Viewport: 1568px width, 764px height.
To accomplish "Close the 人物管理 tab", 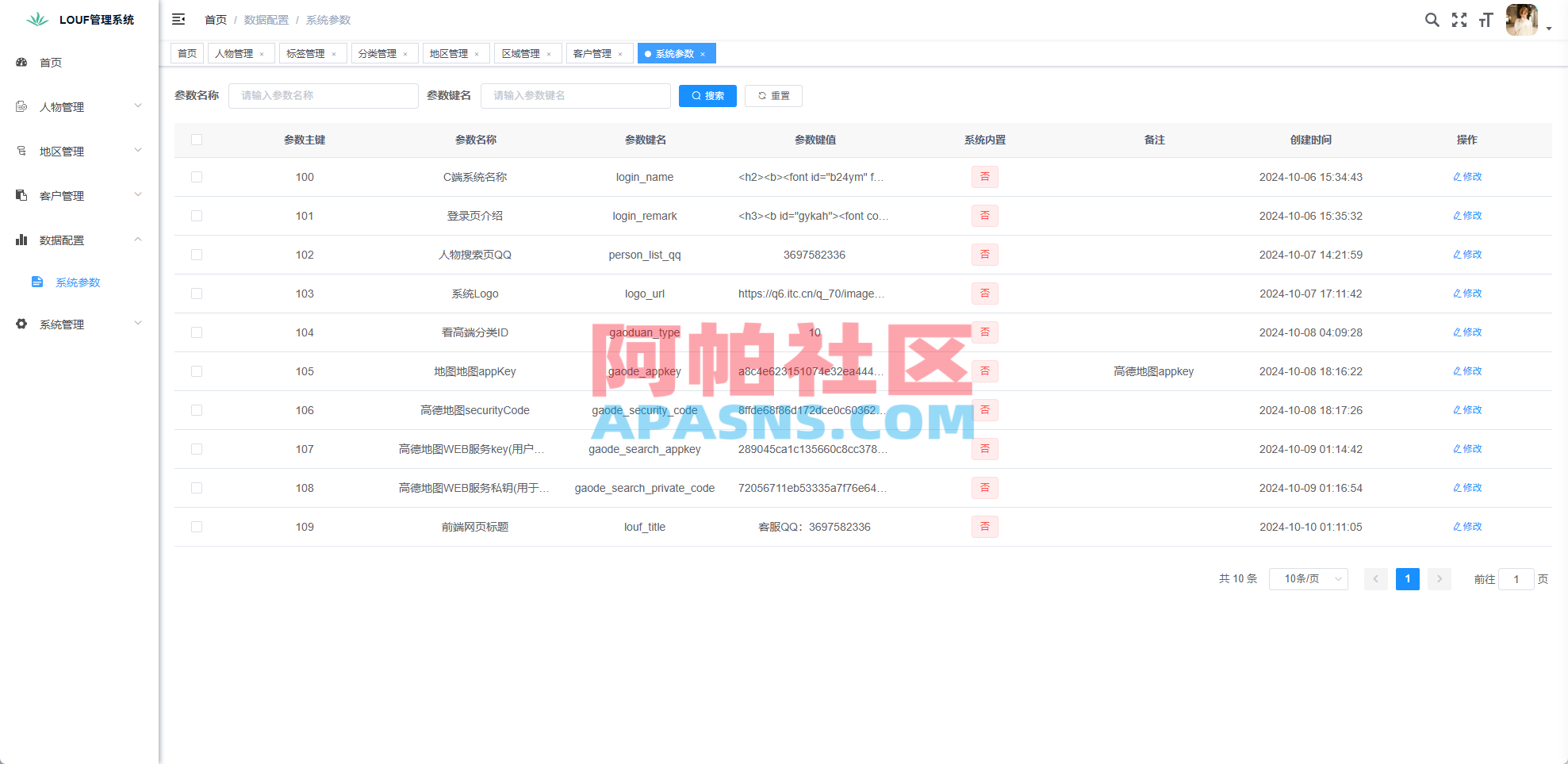I will click(262, 54).
